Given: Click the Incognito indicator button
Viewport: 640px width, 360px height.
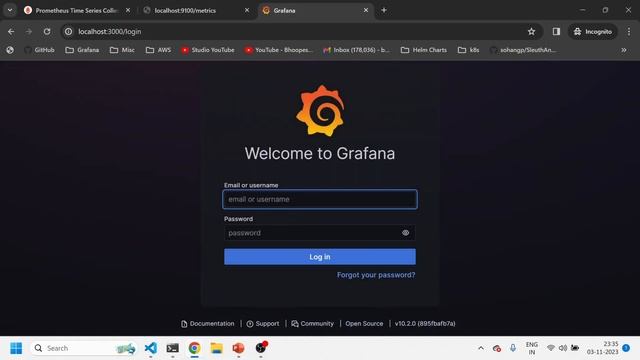Looking at the screenshot, I should coord(593,31).
